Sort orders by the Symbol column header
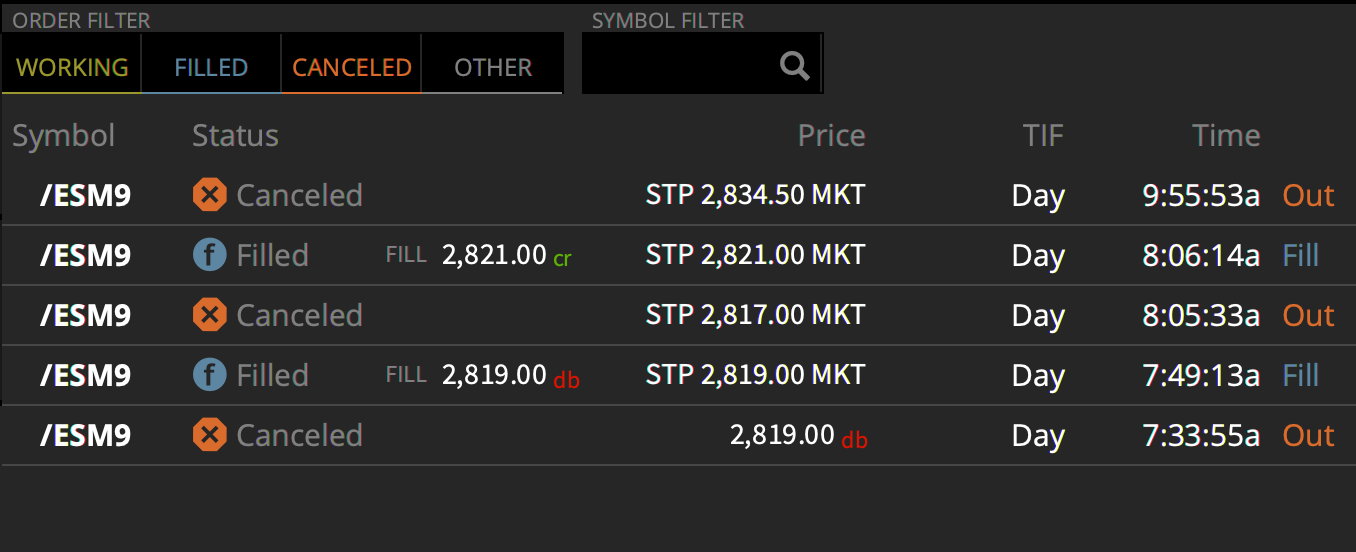 click(64, 136)
